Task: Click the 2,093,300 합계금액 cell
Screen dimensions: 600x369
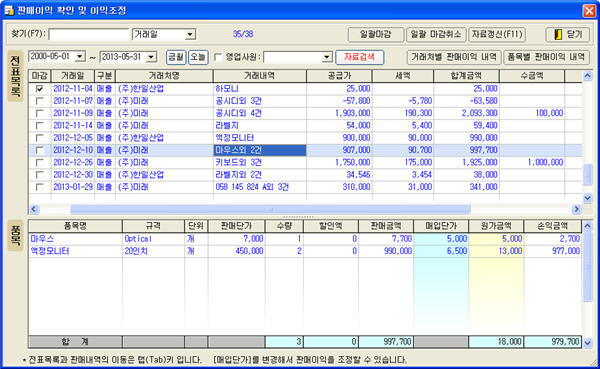Action: (466, 113)
